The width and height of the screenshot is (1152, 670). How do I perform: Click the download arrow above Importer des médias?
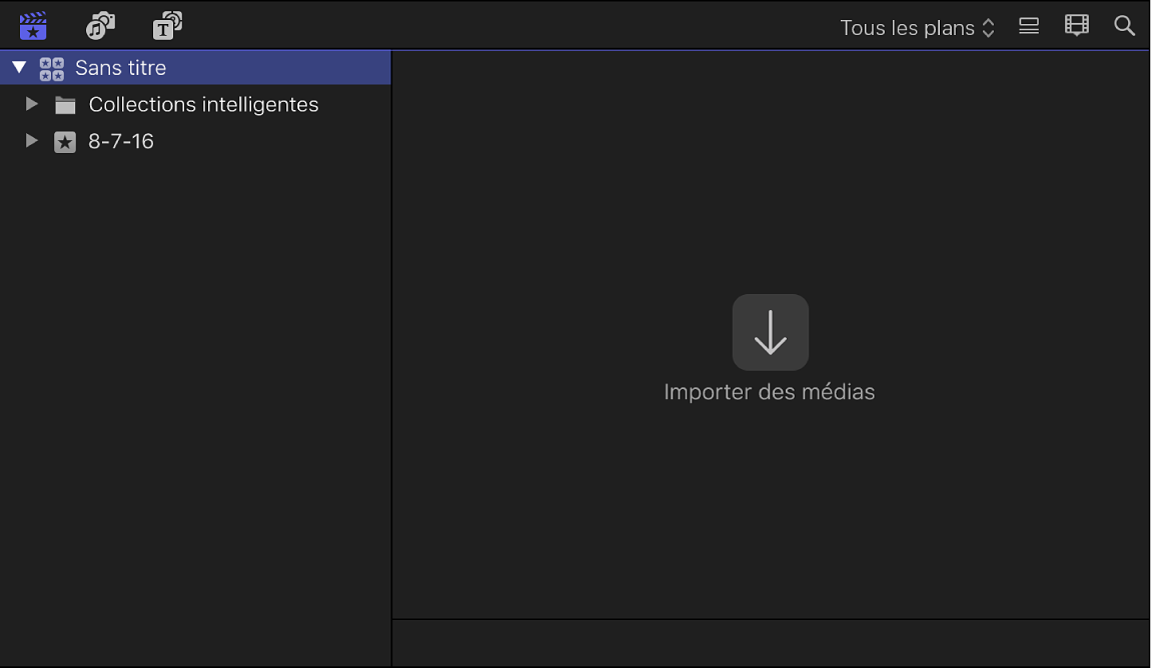pos(770,332)
